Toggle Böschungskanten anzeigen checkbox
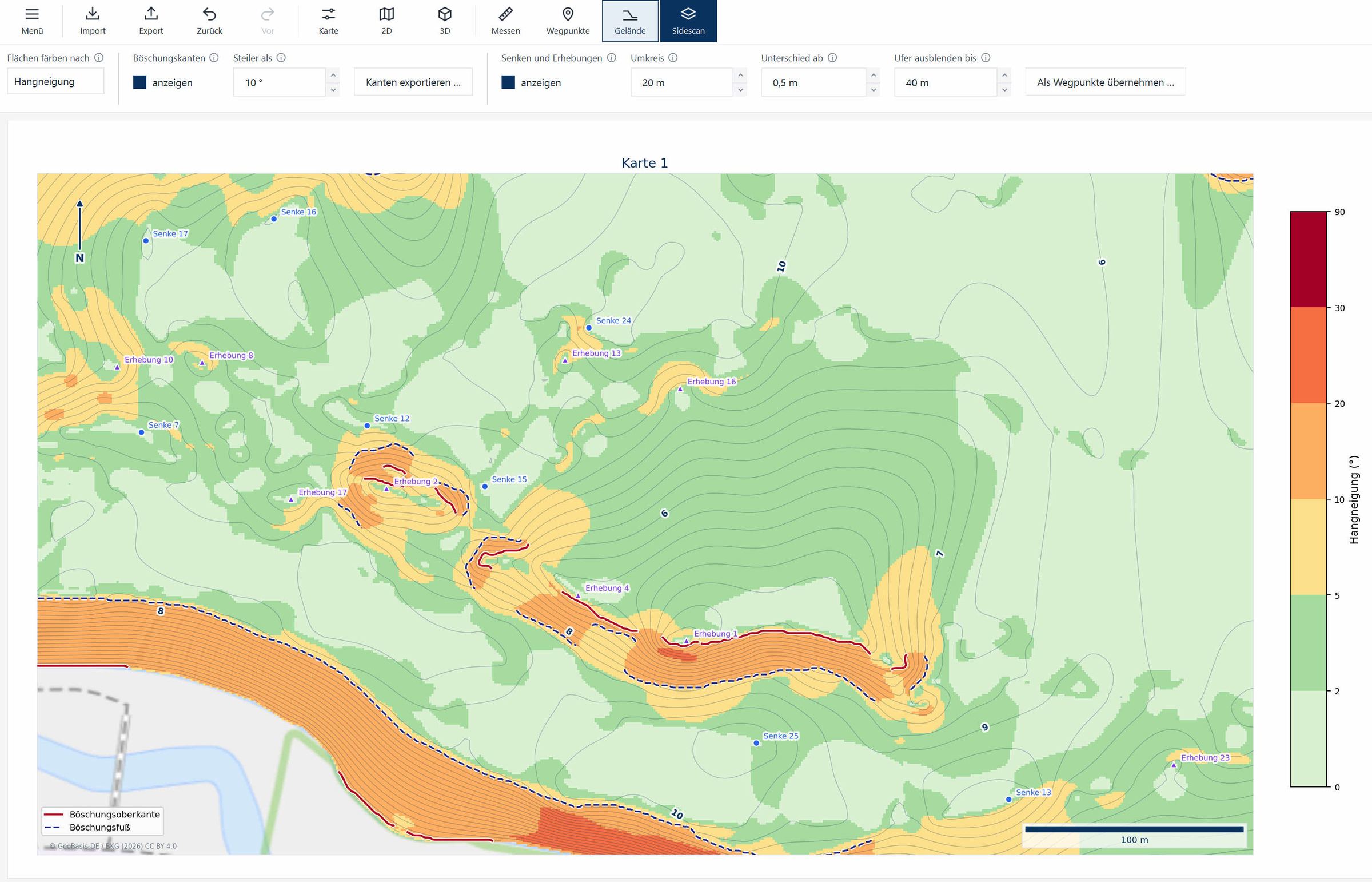Screen dimensions: 1372x882 (139, 82)
